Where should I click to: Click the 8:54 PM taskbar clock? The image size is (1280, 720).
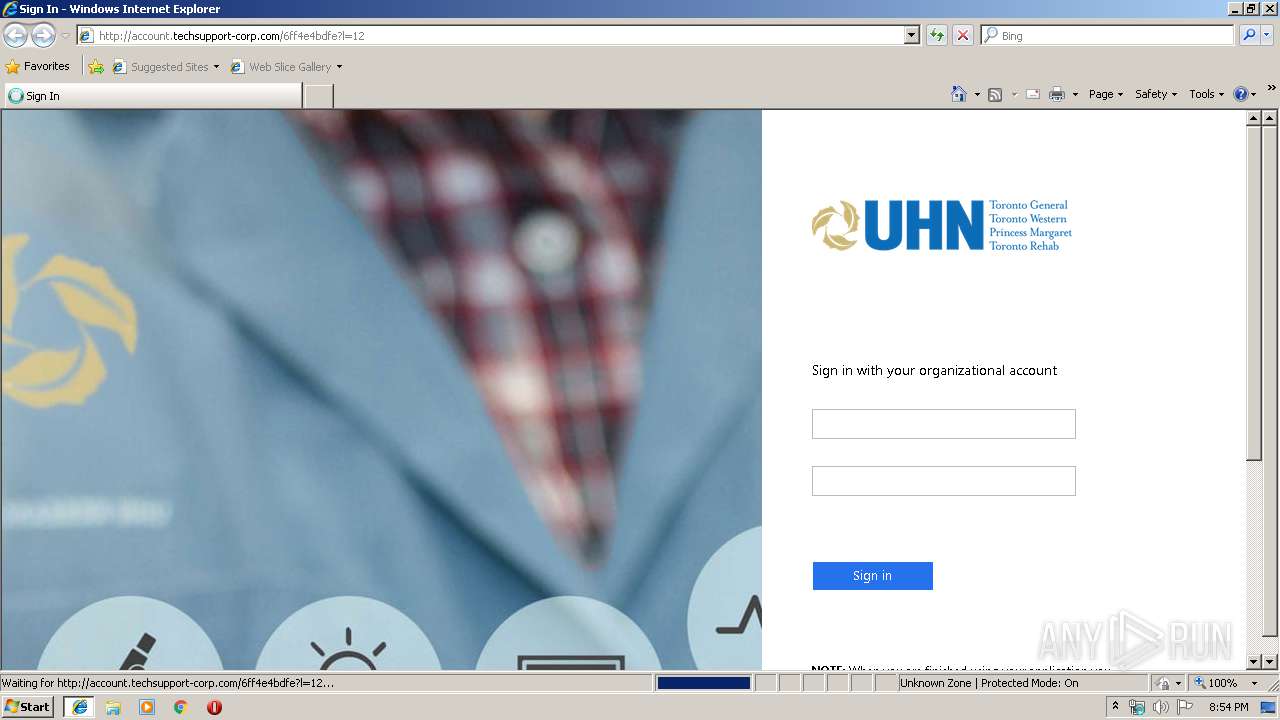(1229, 707)
